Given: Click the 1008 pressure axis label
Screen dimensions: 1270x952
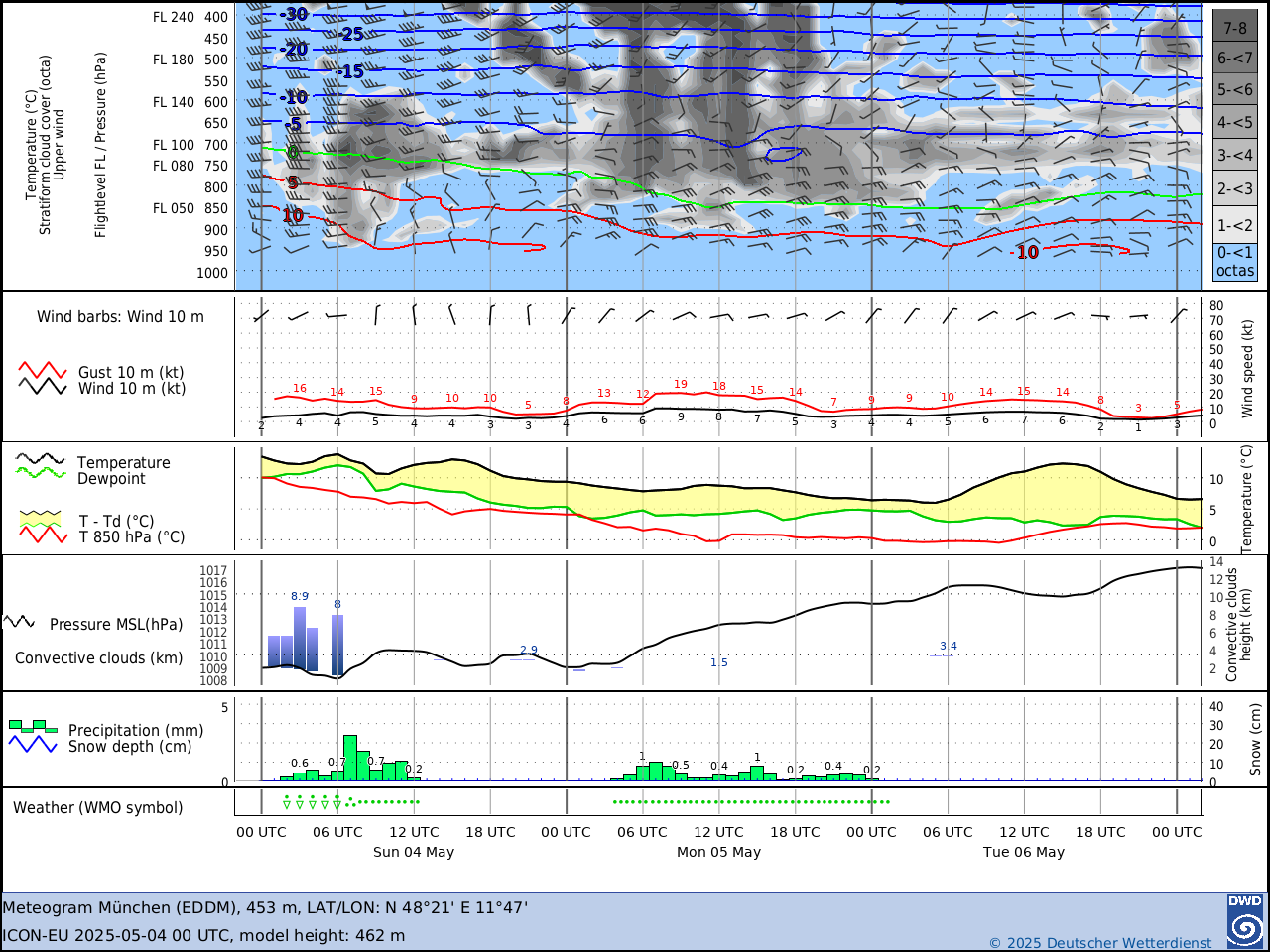Looking at the screenshot, I should (x=213, y=681).
